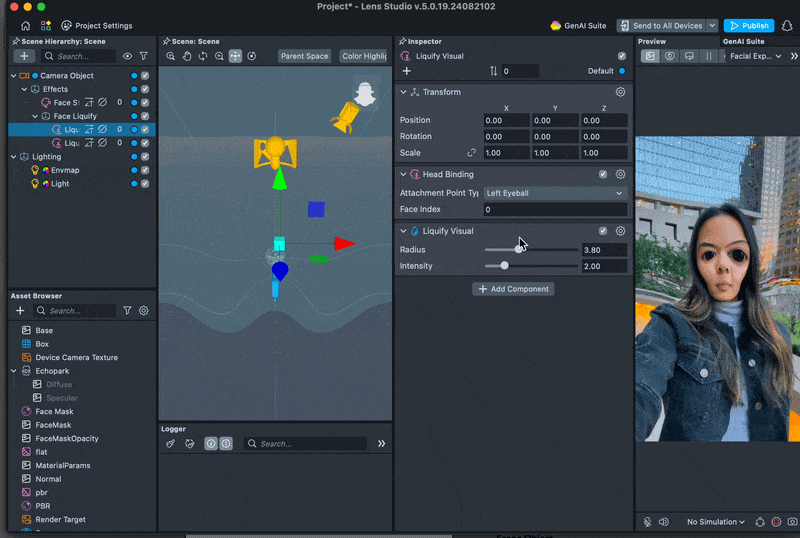Click the Add Component button

pyautogui.click(x=513, y=289)
